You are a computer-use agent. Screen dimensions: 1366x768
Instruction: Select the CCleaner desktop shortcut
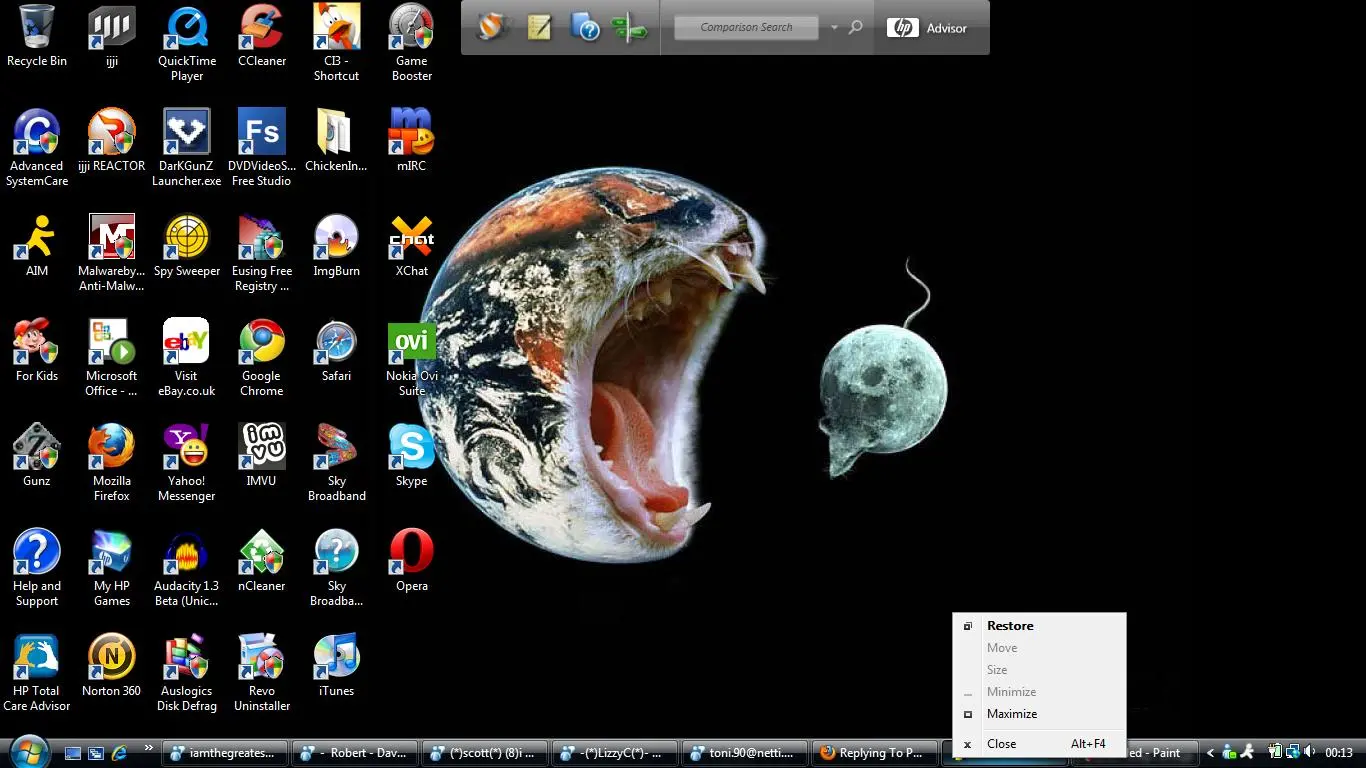[x=261, y=29]
